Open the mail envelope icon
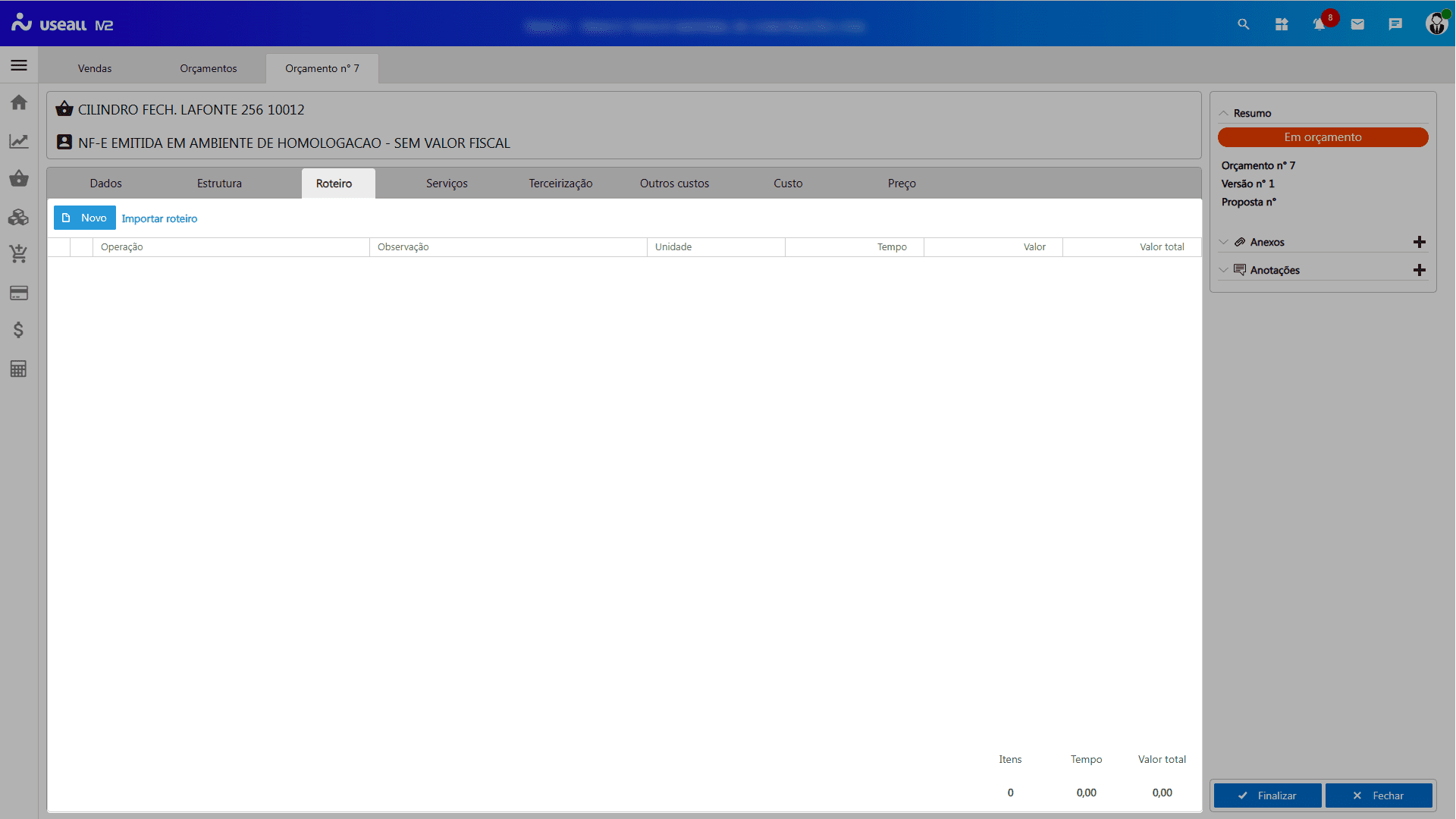The width and height of the screenshot is (1456, 819). click(1357, 24)
